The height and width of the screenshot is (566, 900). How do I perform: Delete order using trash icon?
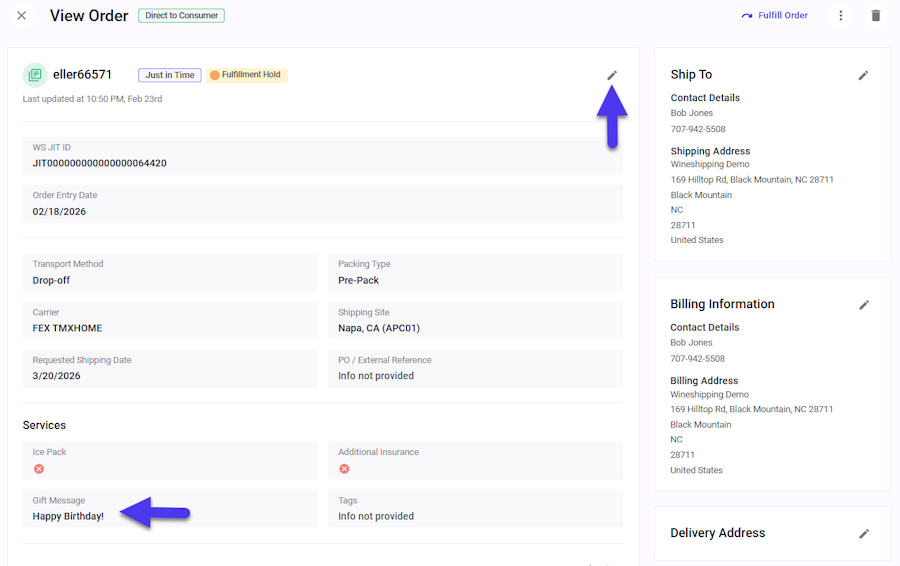tap(875, 15)
